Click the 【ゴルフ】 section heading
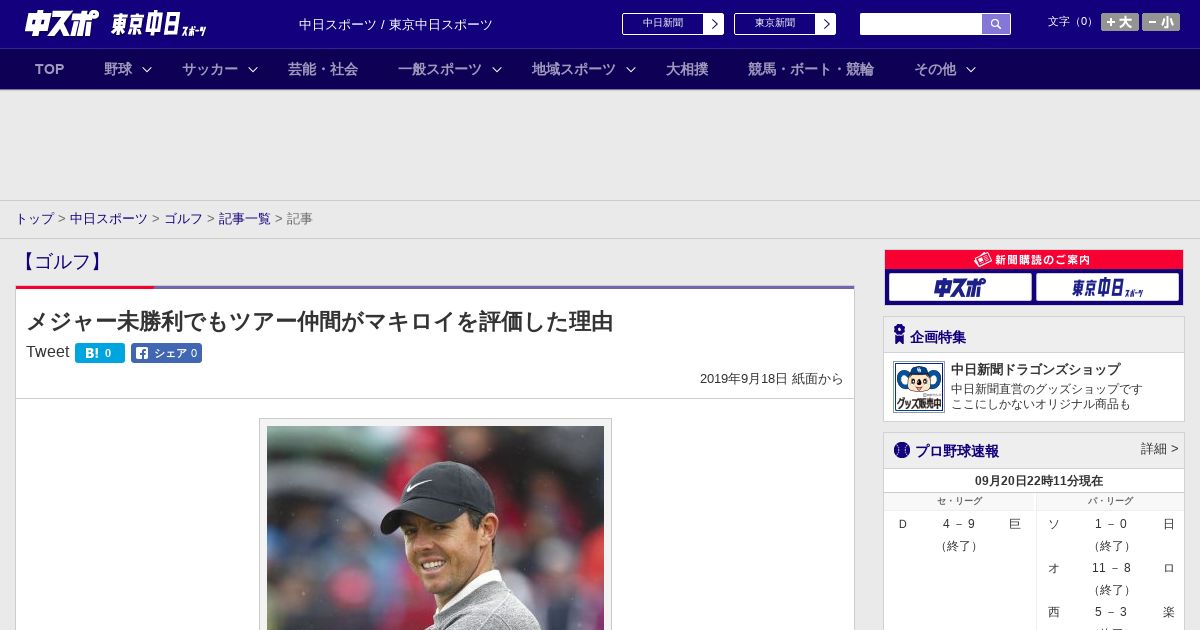The height and width of the screenshot is (630, 1200). click(62, 261)
